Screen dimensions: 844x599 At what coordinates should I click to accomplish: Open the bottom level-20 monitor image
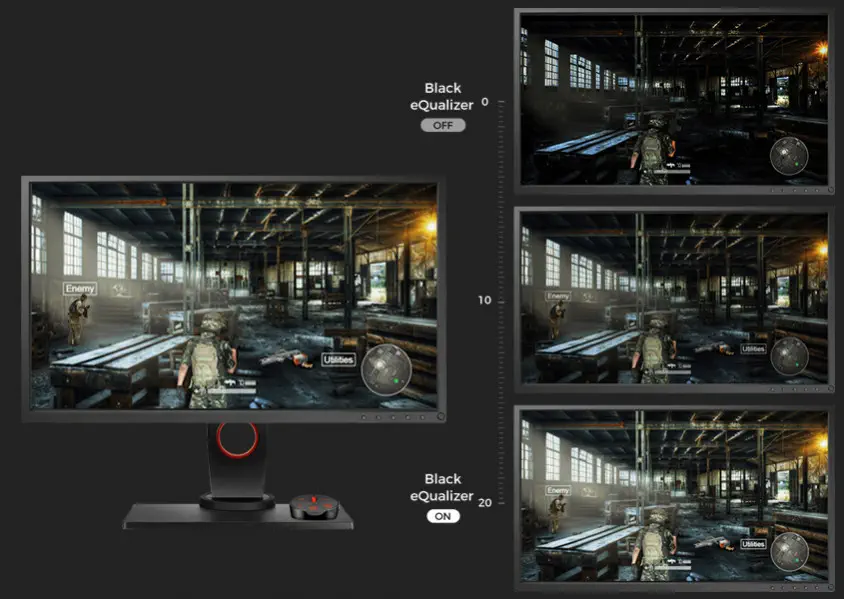click(x=674, y=498)
